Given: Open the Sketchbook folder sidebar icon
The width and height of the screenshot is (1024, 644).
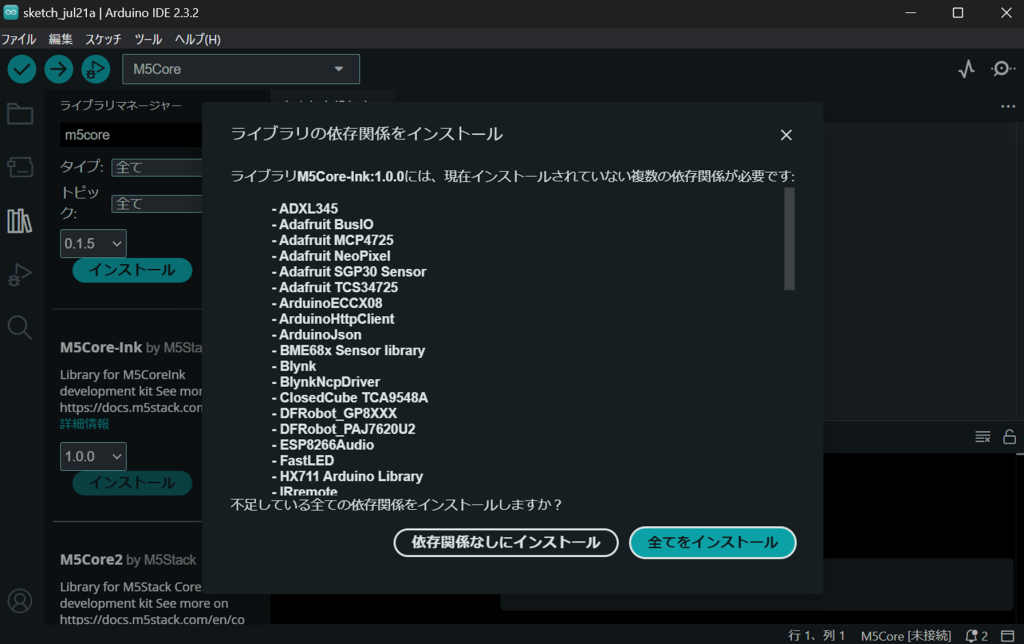Looking at the screenshot, I should tap(20, 114).
